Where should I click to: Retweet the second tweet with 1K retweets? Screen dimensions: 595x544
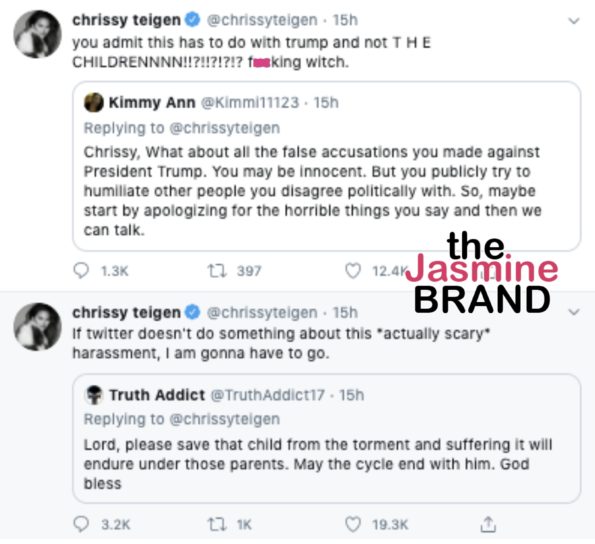[x=217, y=524]
